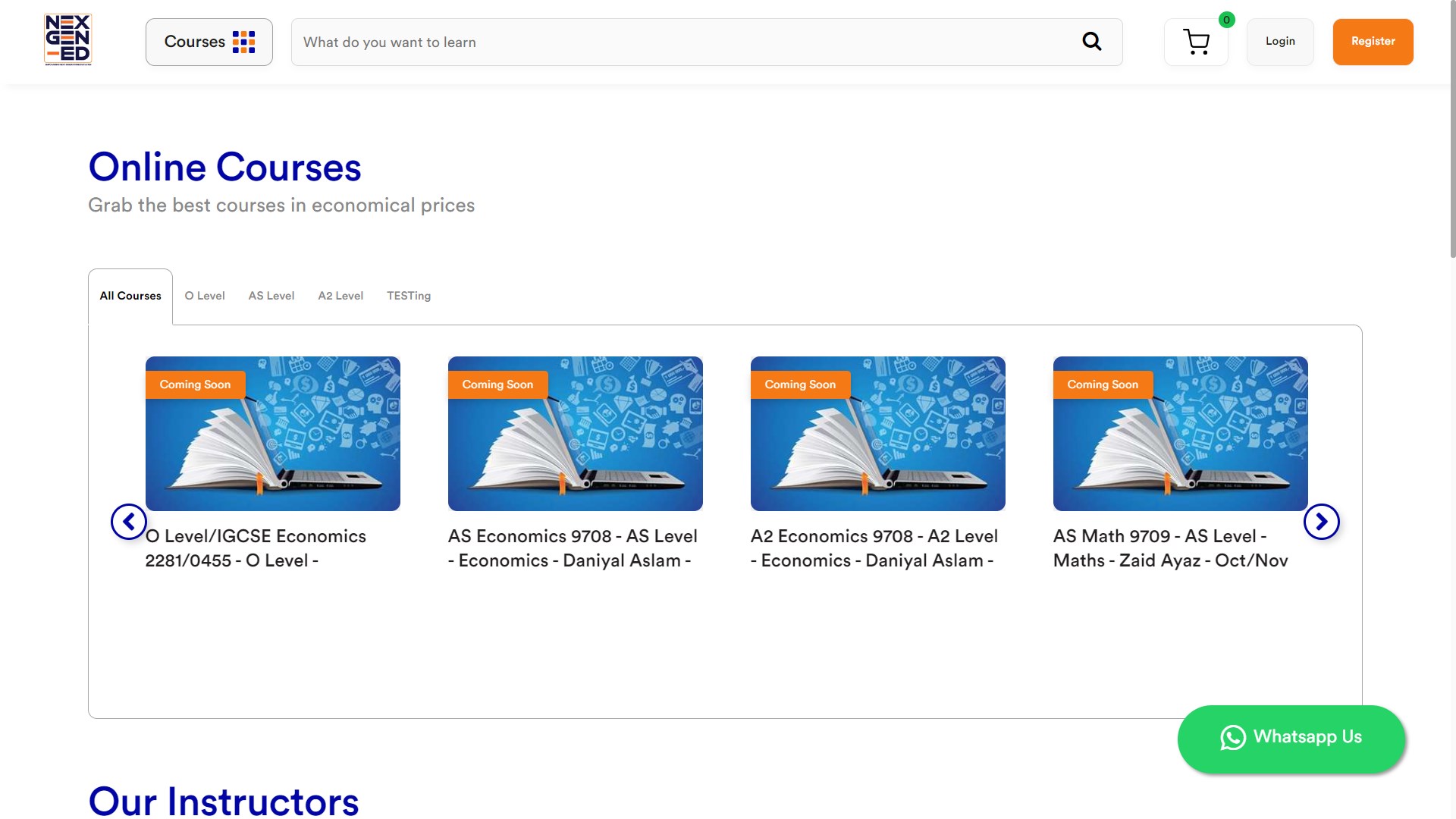Click the orange Register button
1456x819 pixels.
[x=1373, y=42]
